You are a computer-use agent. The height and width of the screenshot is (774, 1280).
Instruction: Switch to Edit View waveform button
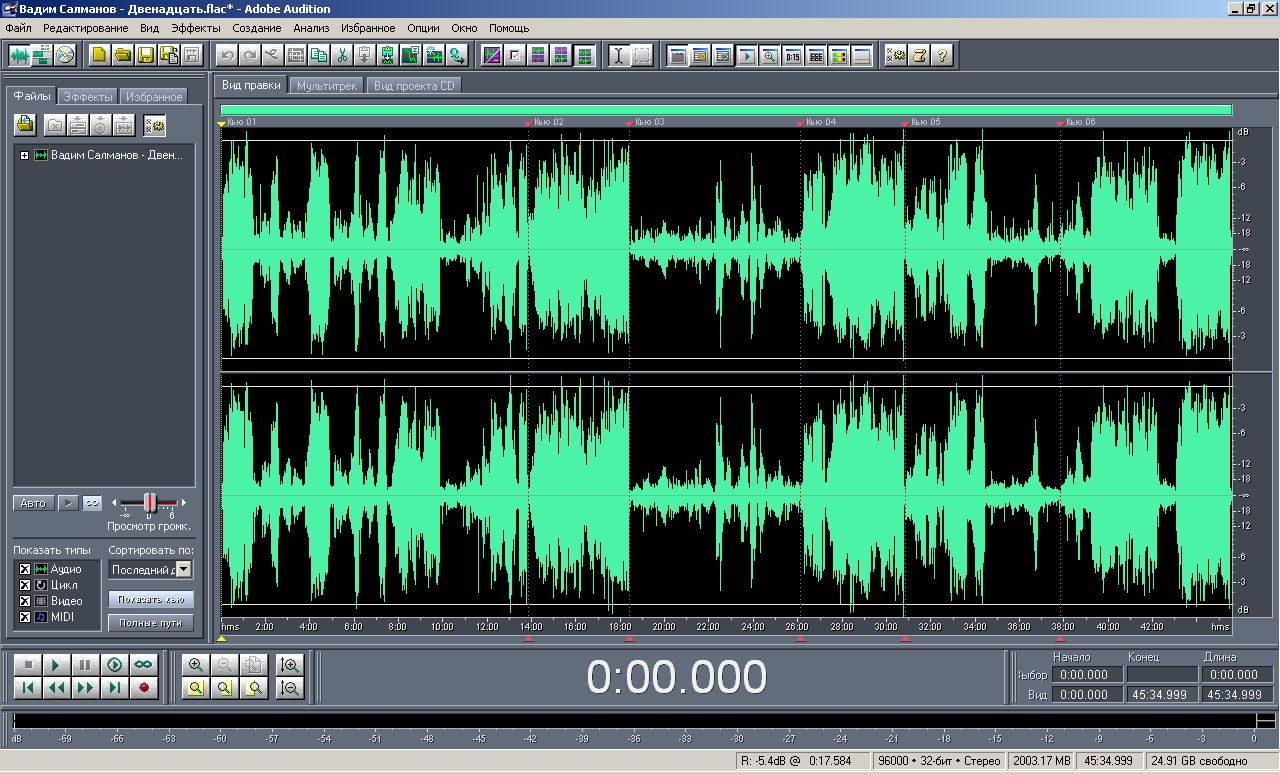[20, 55]
